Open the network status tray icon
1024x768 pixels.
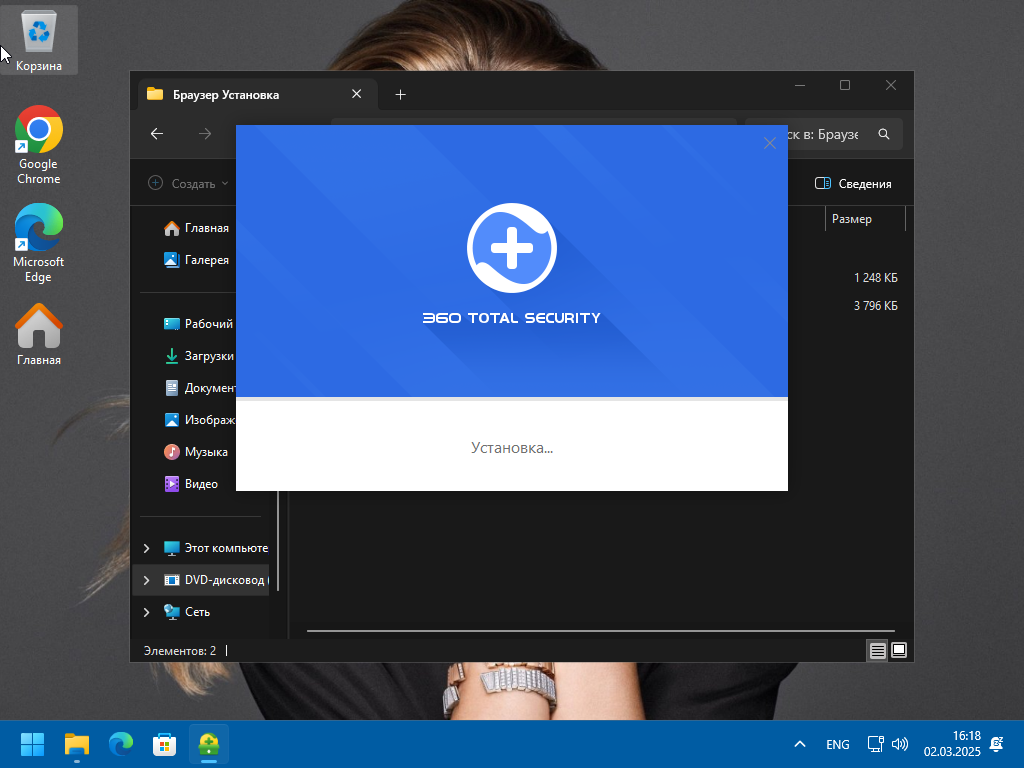tap(876, 744)
